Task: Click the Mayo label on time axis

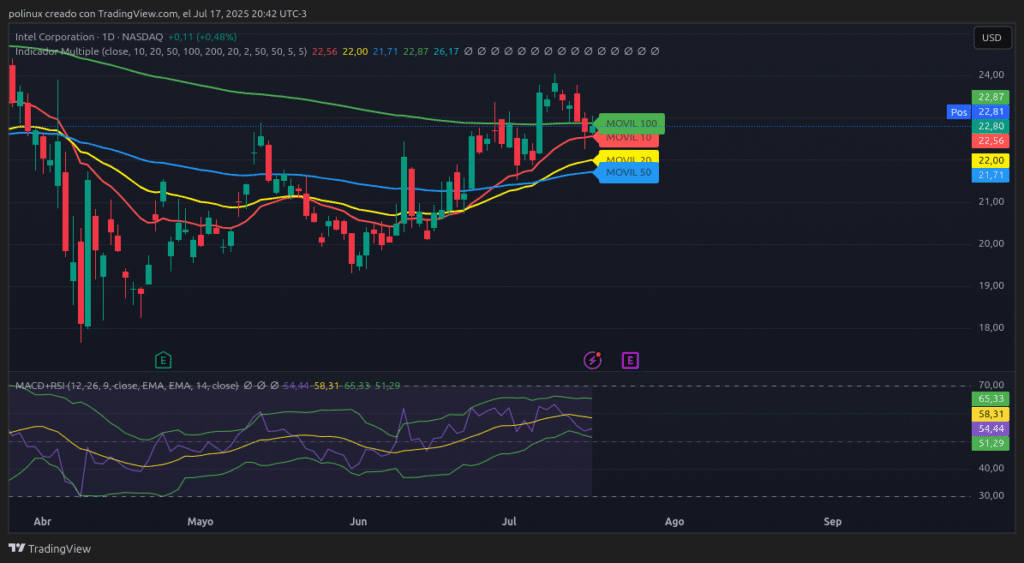Action: (x=200, y=521)
